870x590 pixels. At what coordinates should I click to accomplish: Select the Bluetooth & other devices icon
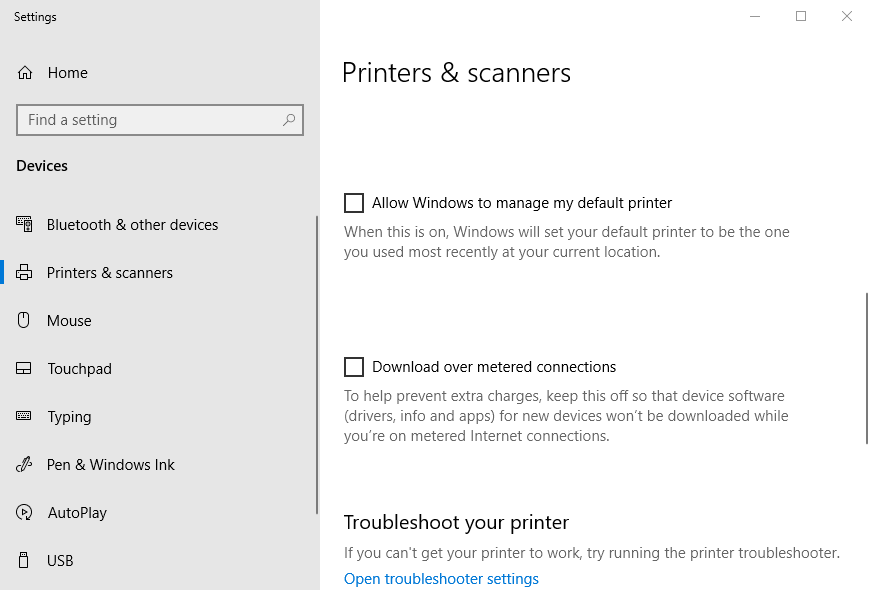point(24,224)
